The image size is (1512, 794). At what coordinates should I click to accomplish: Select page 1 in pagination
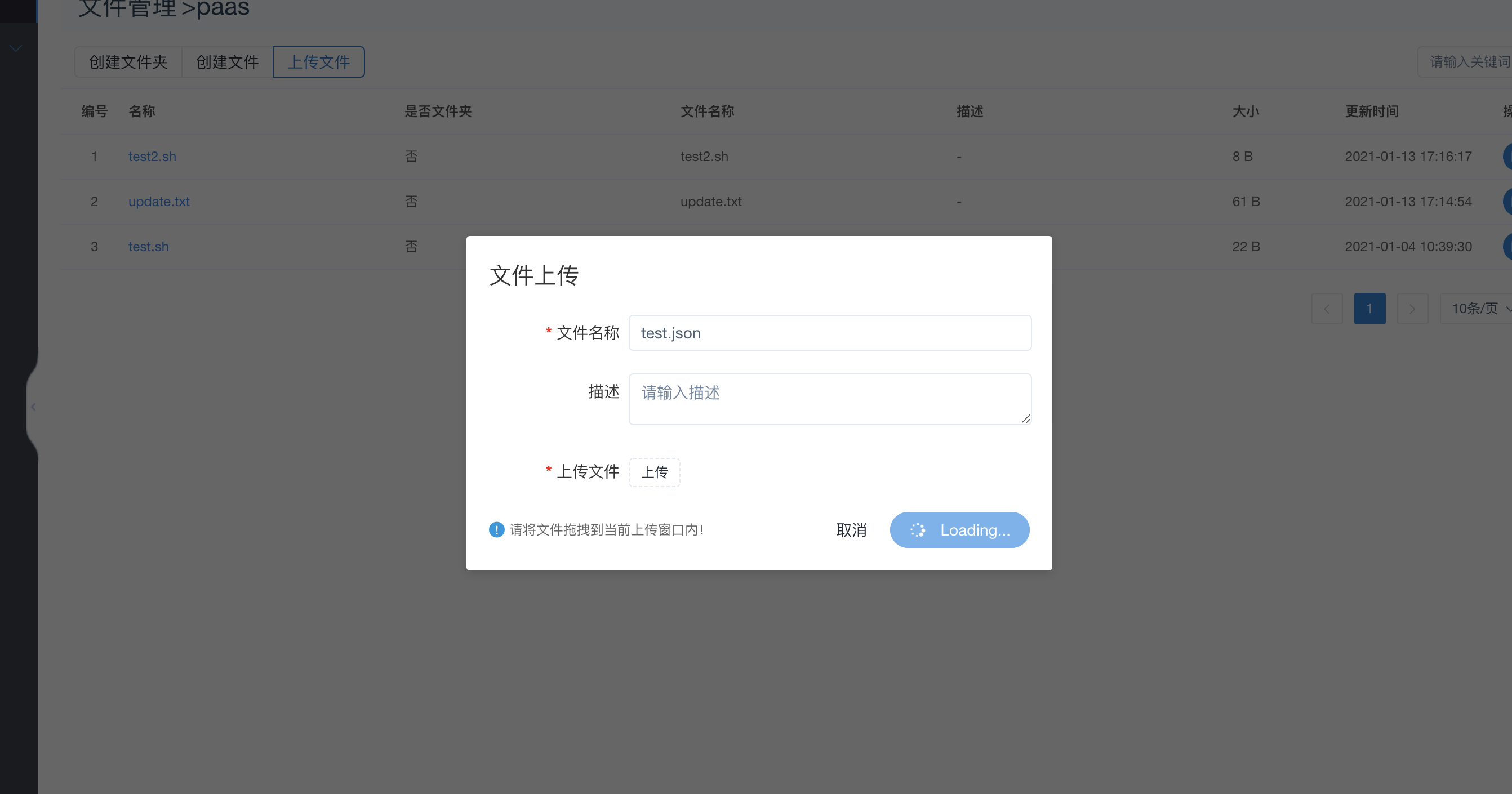[1370, 309]
